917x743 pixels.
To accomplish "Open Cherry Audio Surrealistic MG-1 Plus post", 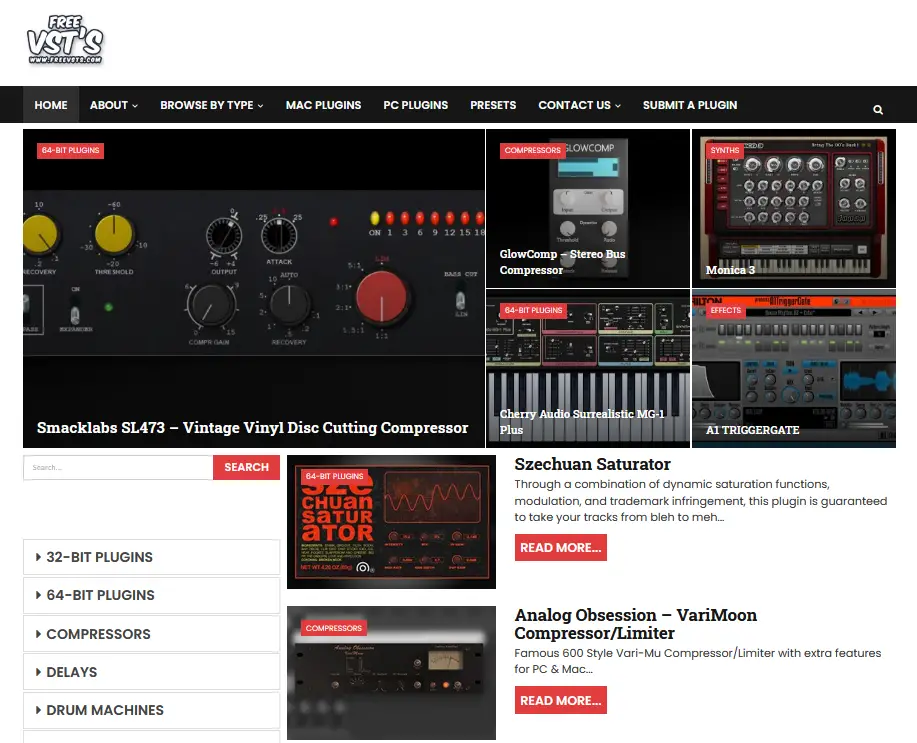I will [582, 421].
